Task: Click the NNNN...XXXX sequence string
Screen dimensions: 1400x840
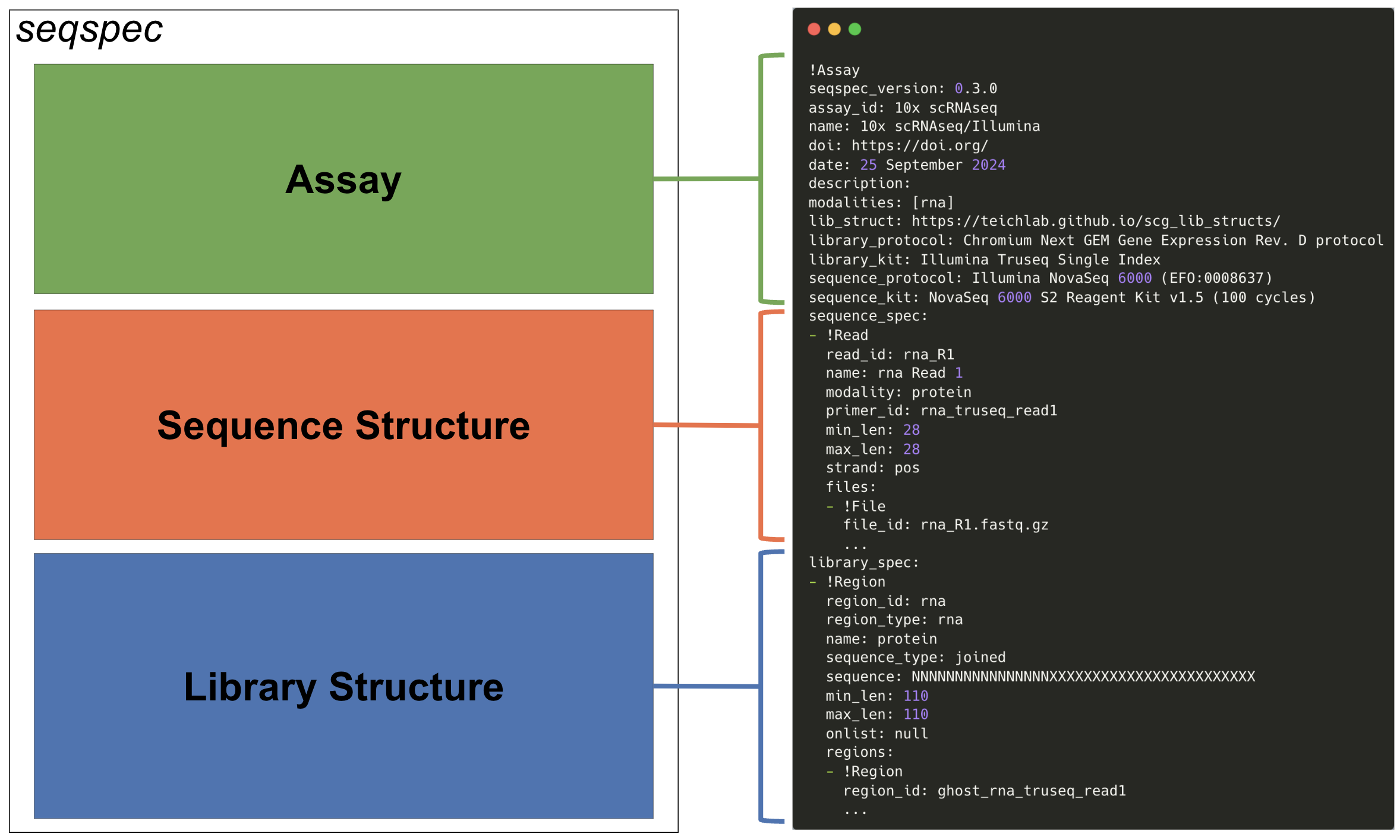Action: click(x=1083, y=677)
